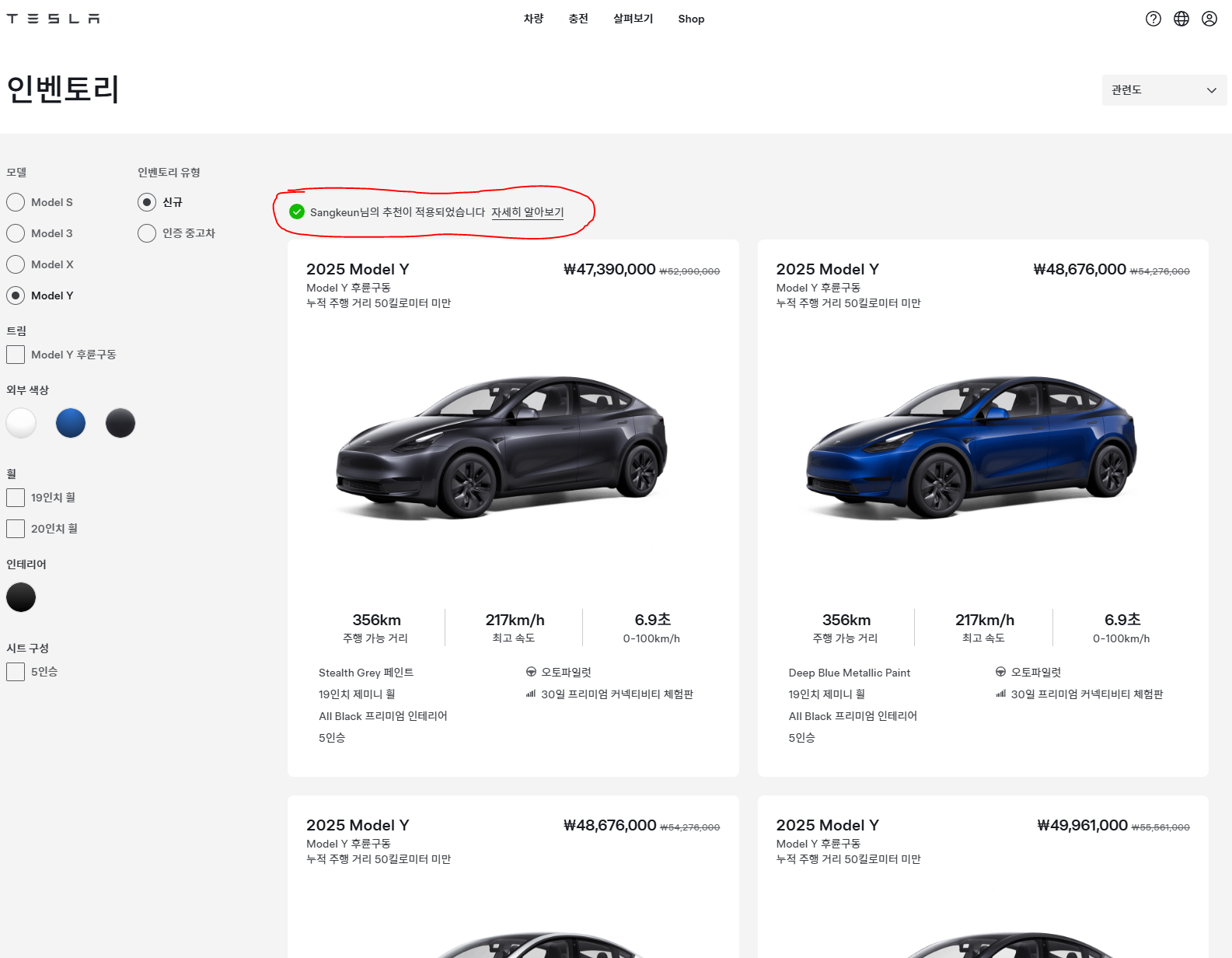Image resolution: width=1232 pixels, height=958 pixels.
Task: Open the 관련도 sort dropdown
Action: pyautogui.click(x=1164, y=90)
